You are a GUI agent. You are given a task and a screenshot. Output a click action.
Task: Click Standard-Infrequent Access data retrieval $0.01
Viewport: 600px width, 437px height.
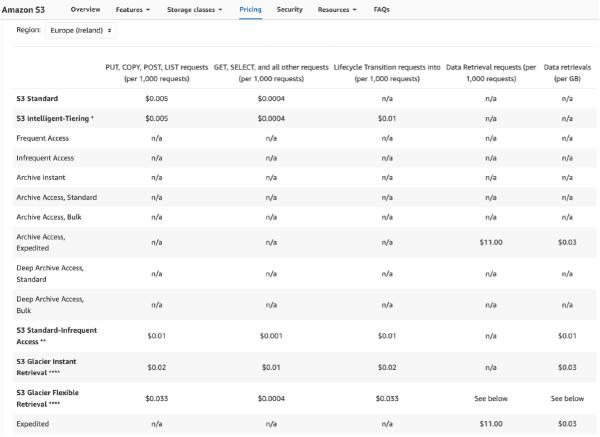pos(567,336)
